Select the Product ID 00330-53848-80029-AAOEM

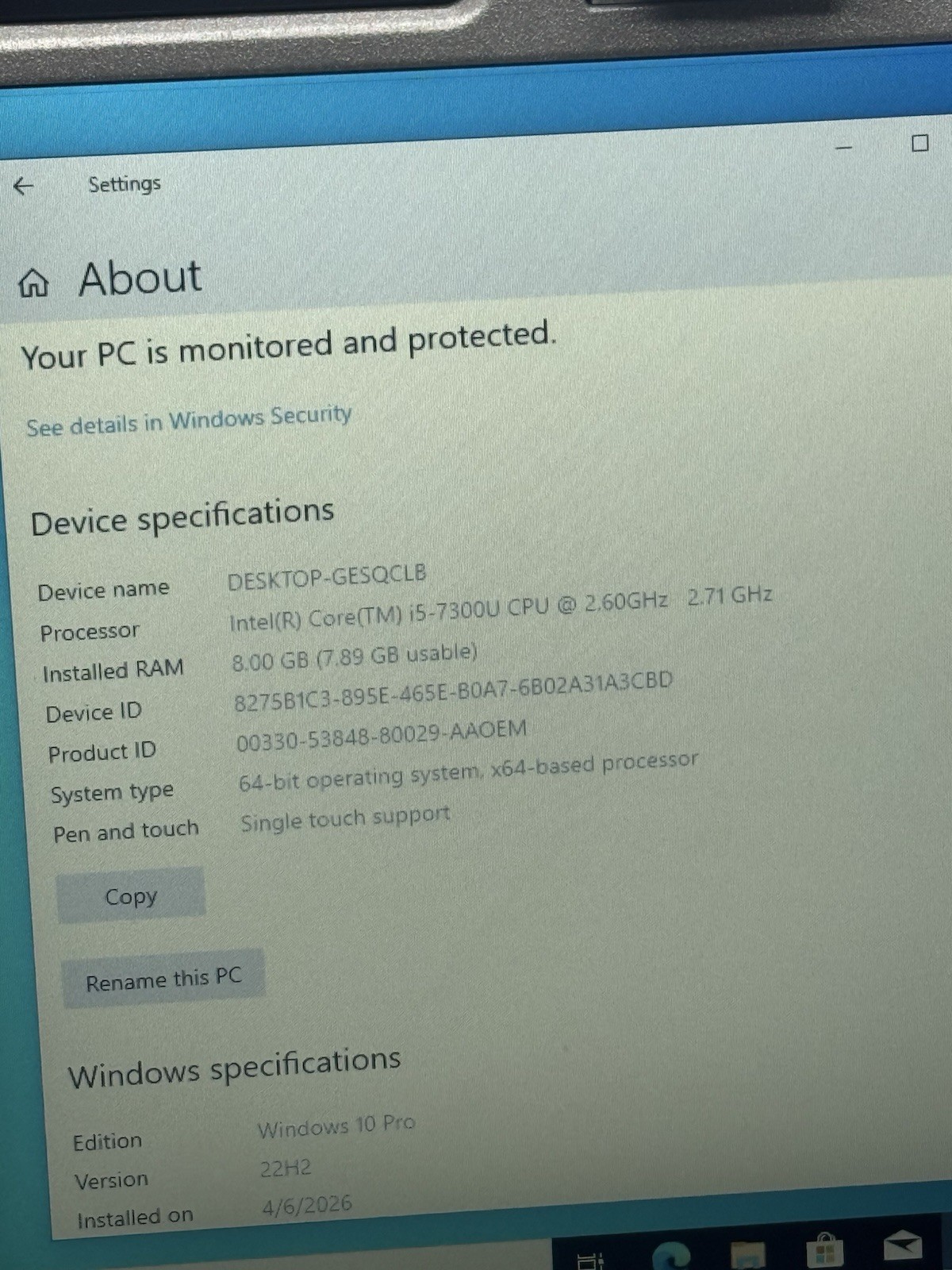click(x=382, y=735)
